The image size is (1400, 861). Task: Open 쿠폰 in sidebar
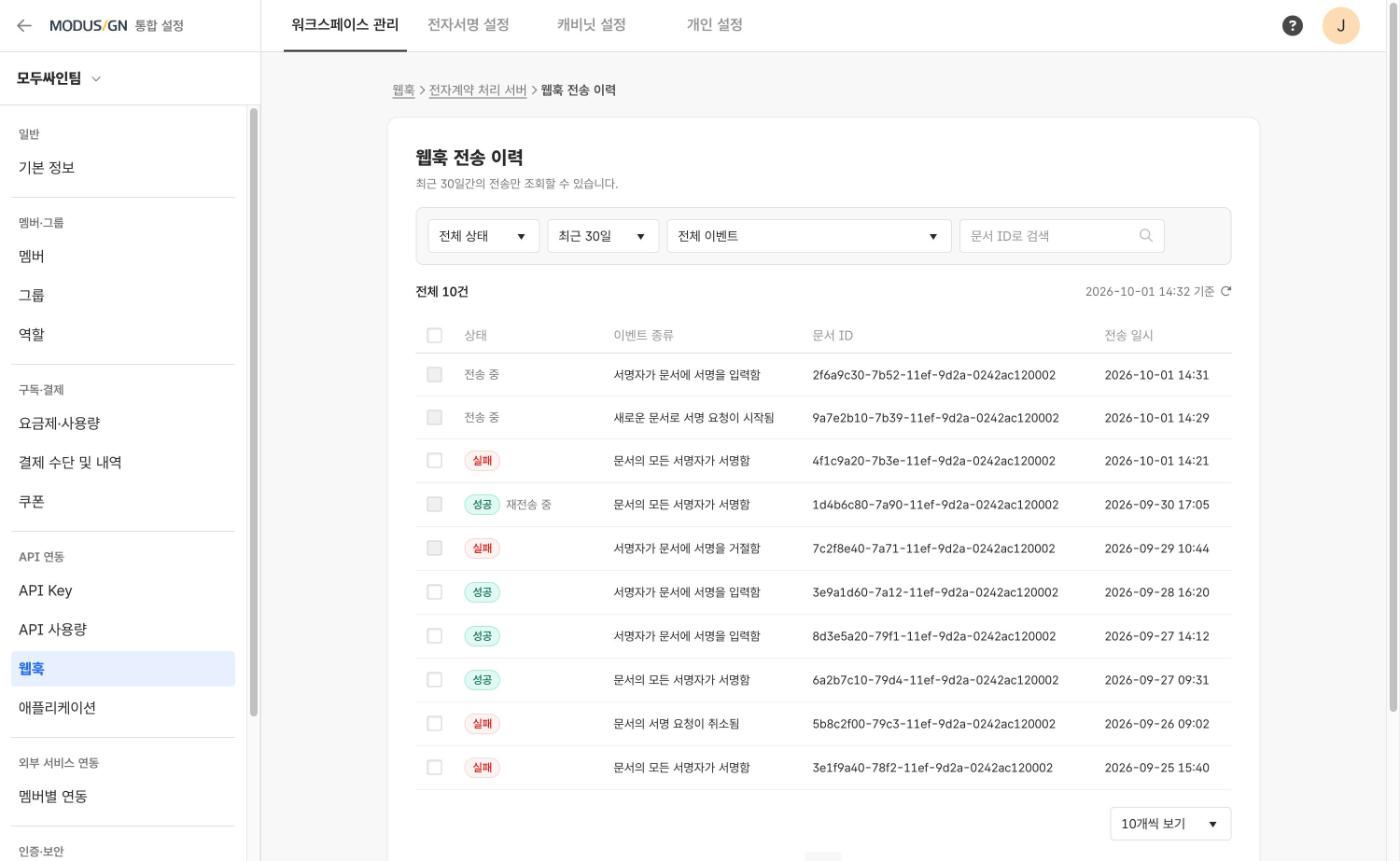123,502
